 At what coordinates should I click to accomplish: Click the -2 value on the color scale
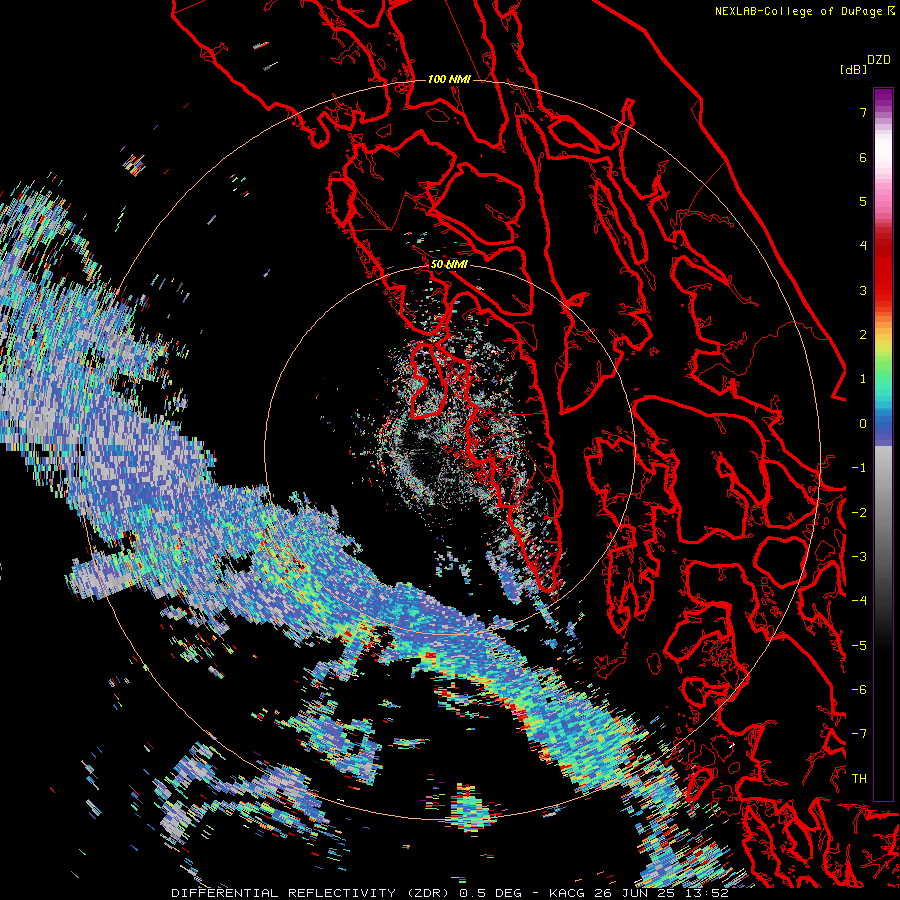(x=859, y=513)
